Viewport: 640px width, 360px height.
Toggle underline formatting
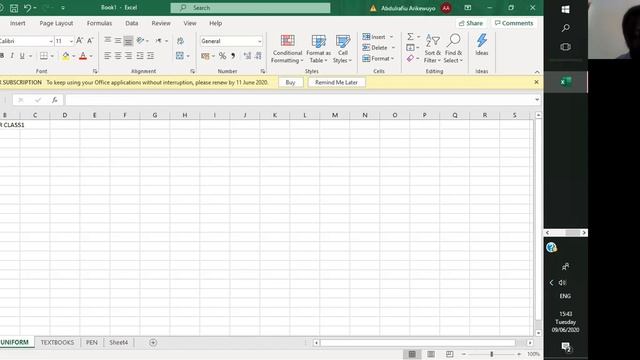(22, 56)
